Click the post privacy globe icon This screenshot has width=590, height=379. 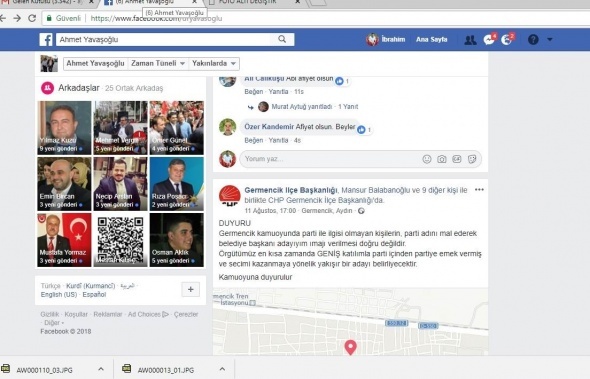(x=361, y=211)
